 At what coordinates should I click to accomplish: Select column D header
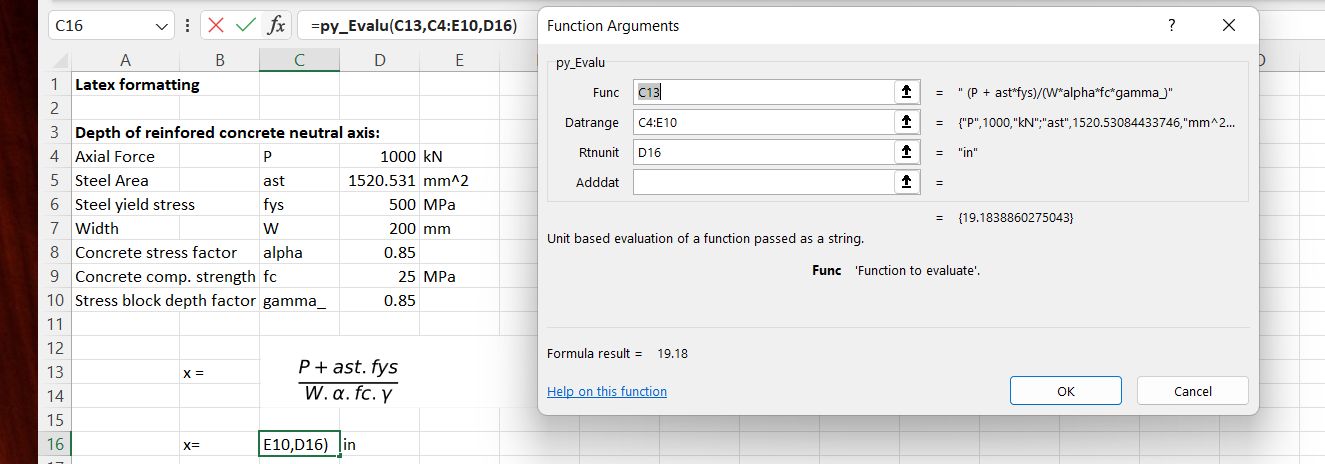(379, 60)
